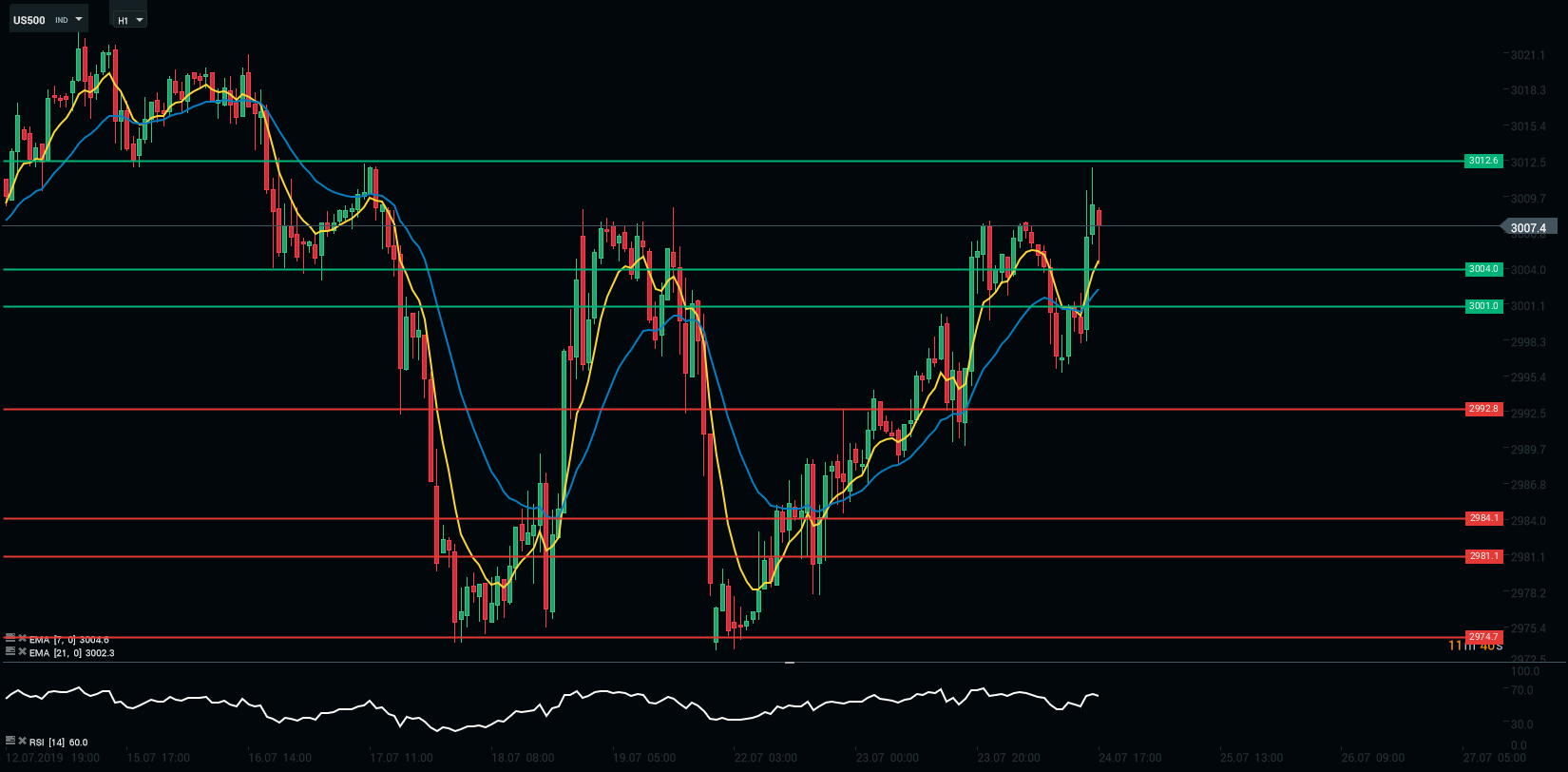Click the RSI 70.0 scale label
The height and width of the screenshot is (772, 1568).
click(x=1521, y=690)
